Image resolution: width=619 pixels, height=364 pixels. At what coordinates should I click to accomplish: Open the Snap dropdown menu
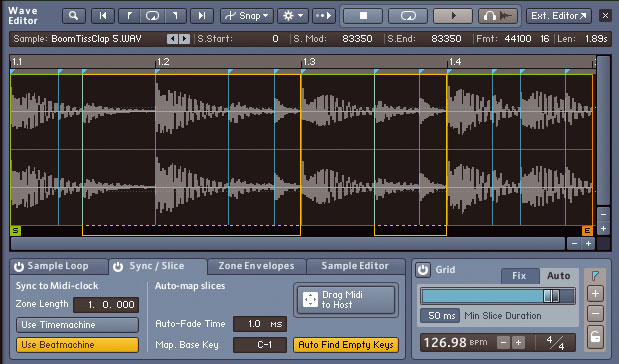click(247, 16)
